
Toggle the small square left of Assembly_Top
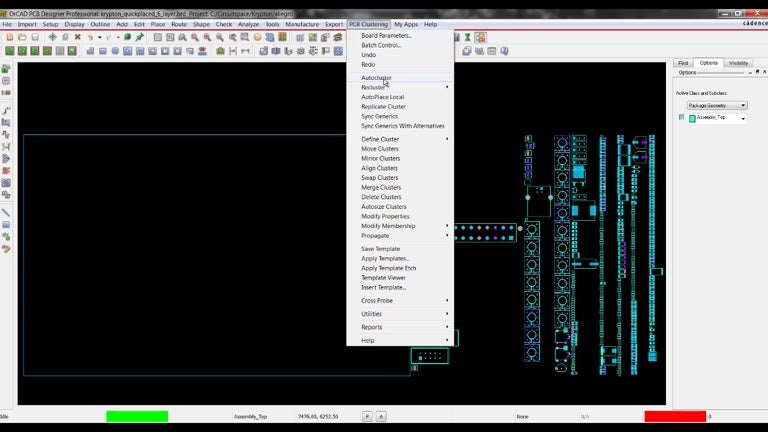[x=681, y=118]
